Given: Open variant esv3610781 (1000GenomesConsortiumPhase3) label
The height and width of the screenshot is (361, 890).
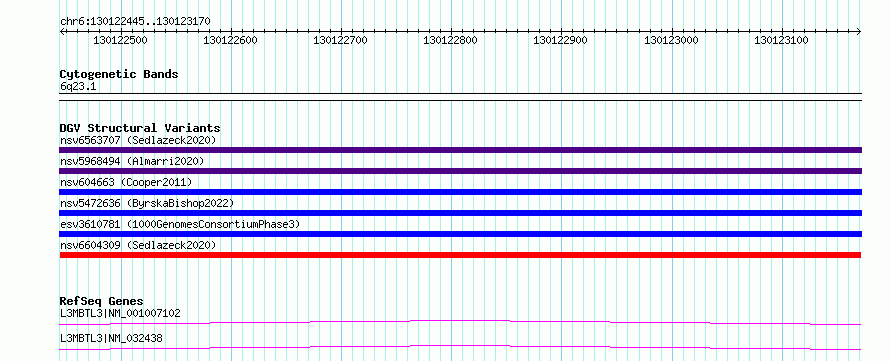Looking at the screenshot, I should (180, 224).
